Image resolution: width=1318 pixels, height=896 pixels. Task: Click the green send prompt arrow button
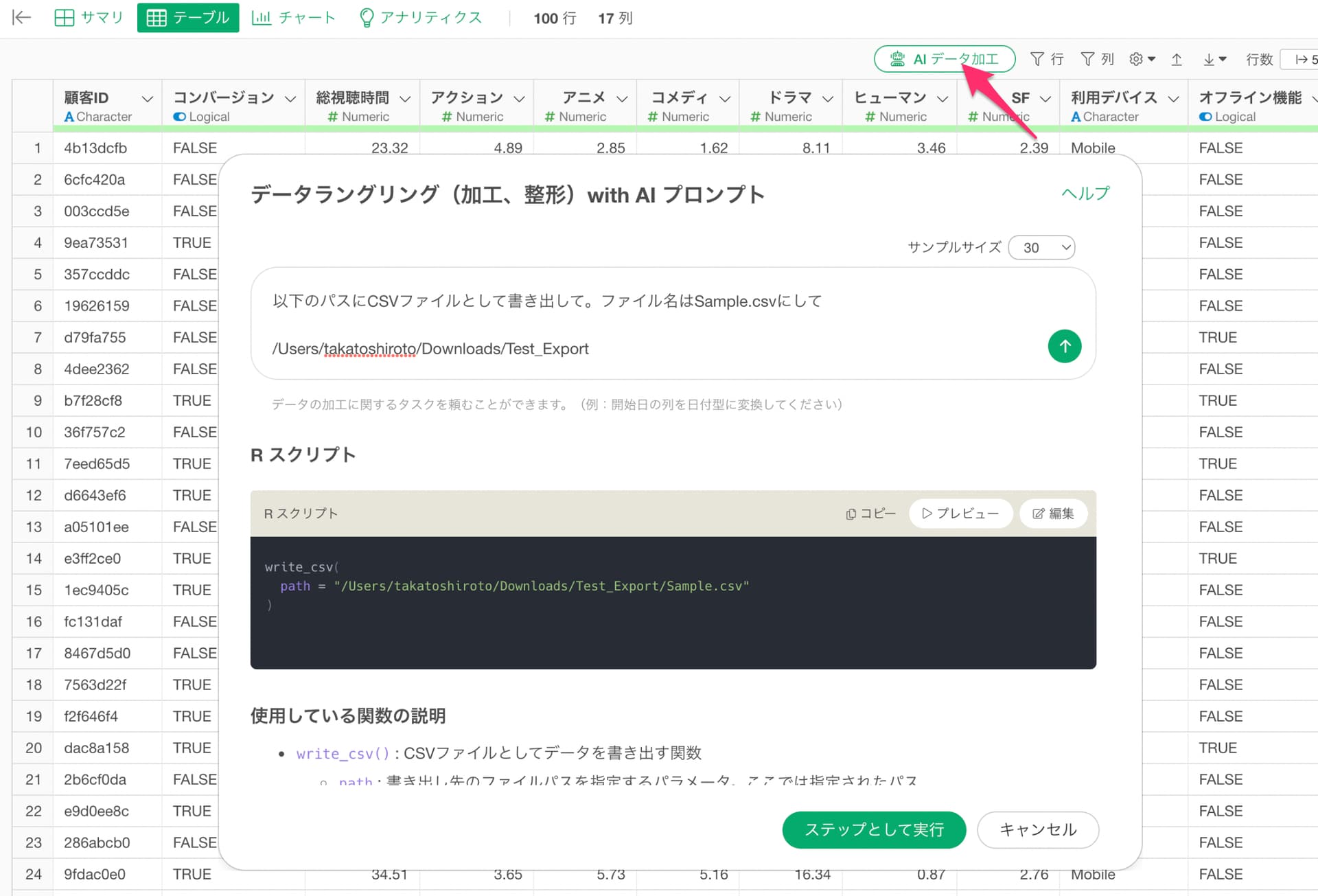coord(1064,346)
